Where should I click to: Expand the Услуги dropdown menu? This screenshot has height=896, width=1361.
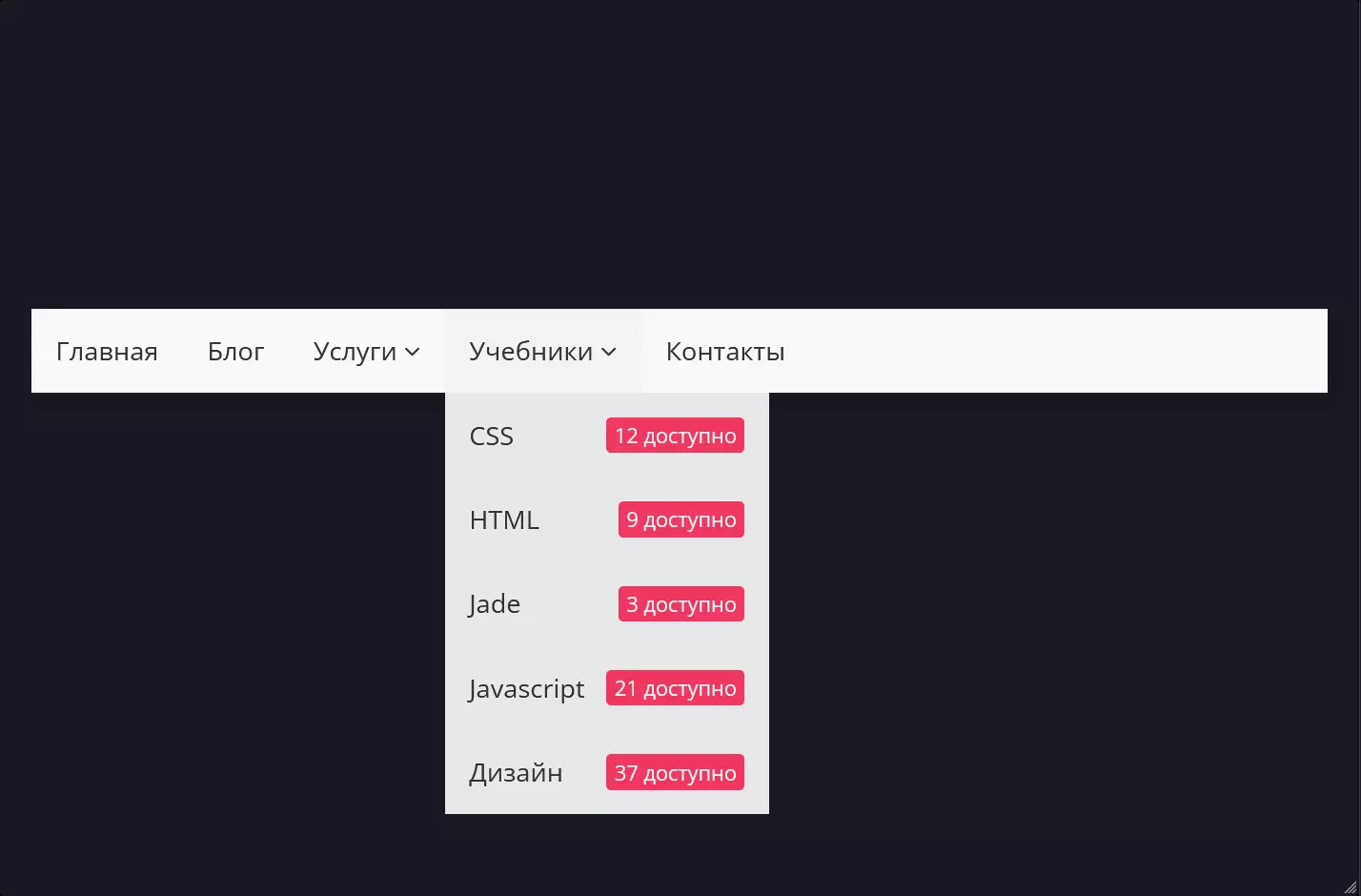(x=366, y=351)
